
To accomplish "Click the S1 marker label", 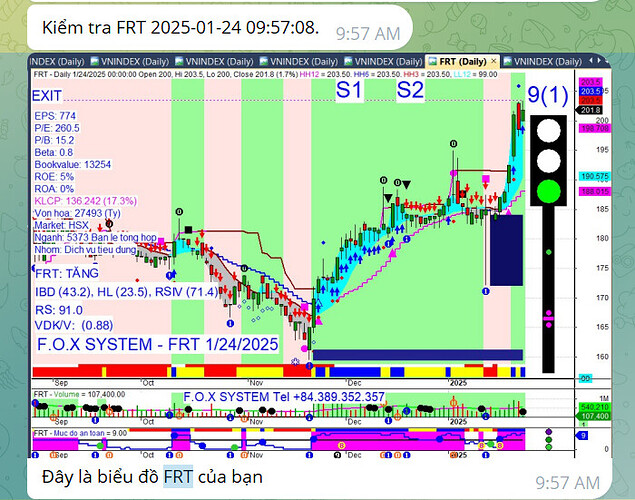I will [x=349, y=90].
